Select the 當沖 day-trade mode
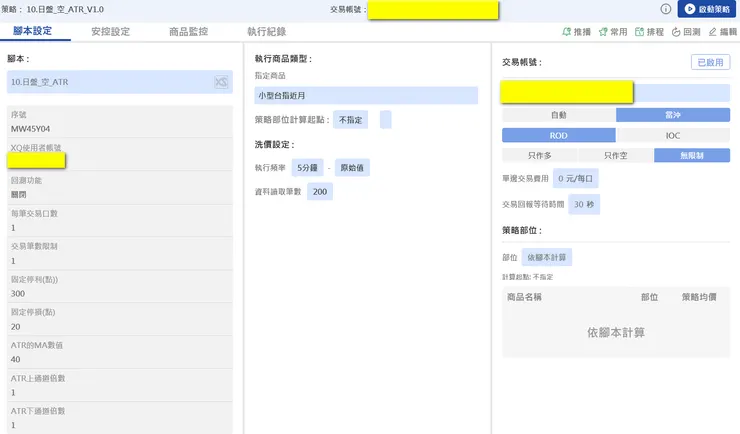This screenshot has height=434, width=740. pyautogui.click(x=673, y=115)
